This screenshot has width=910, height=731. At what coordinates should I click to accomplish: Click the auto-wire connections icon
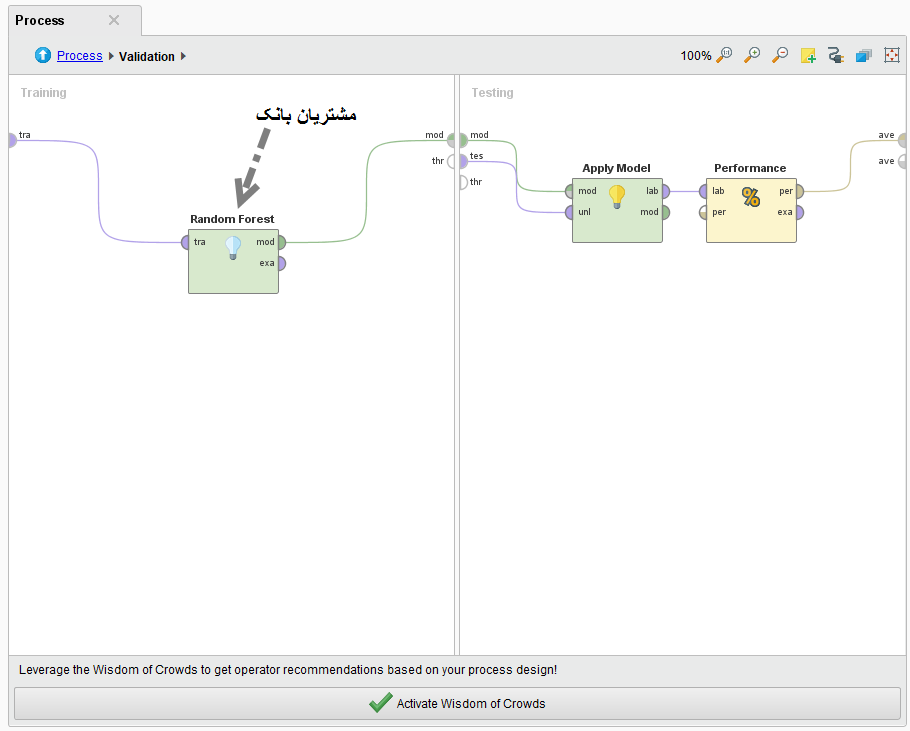836,55
